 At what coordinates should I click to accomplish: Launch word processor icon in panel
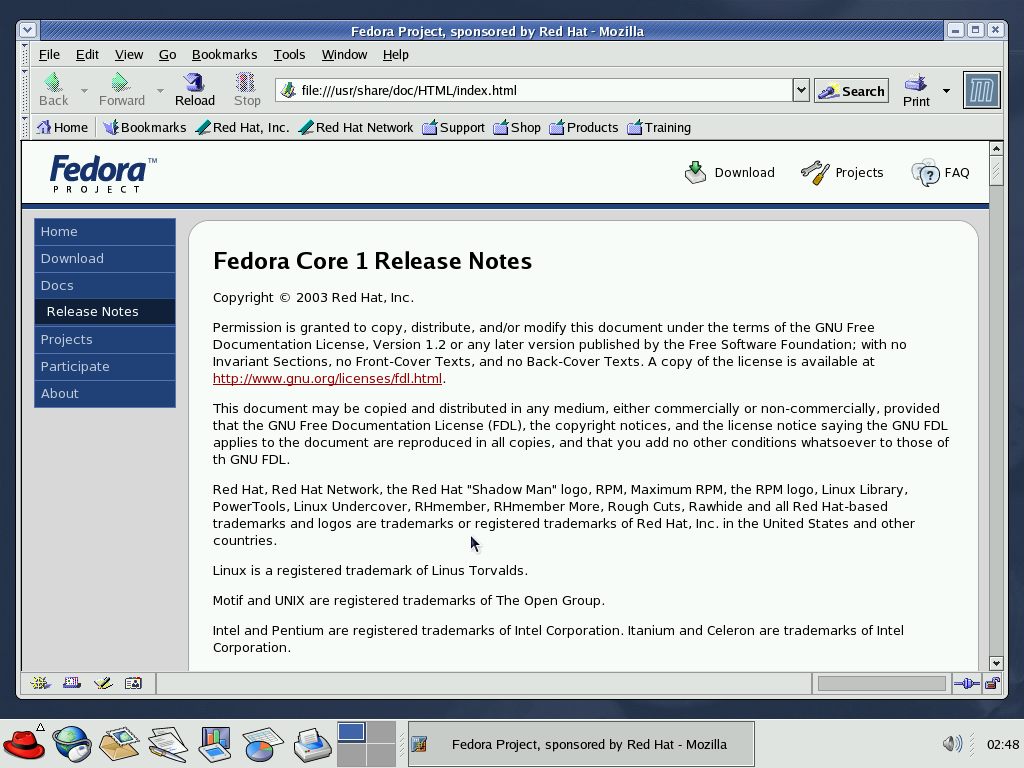click(168, 744)
